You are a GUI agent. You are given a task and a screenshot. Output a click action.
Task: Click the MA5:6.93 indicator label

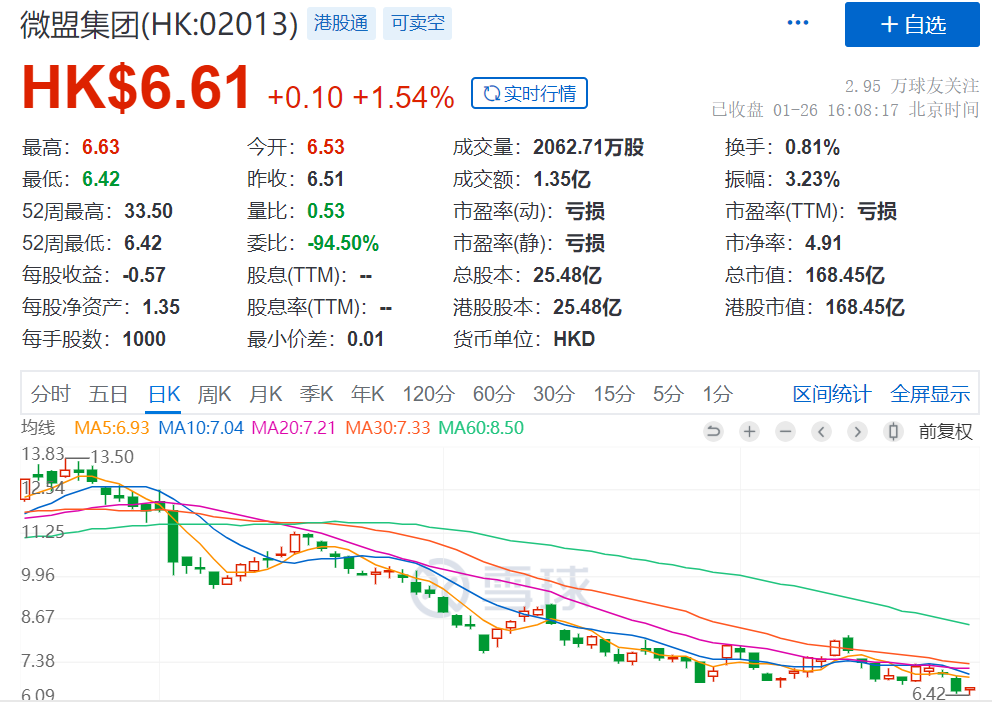coord(112,428)
